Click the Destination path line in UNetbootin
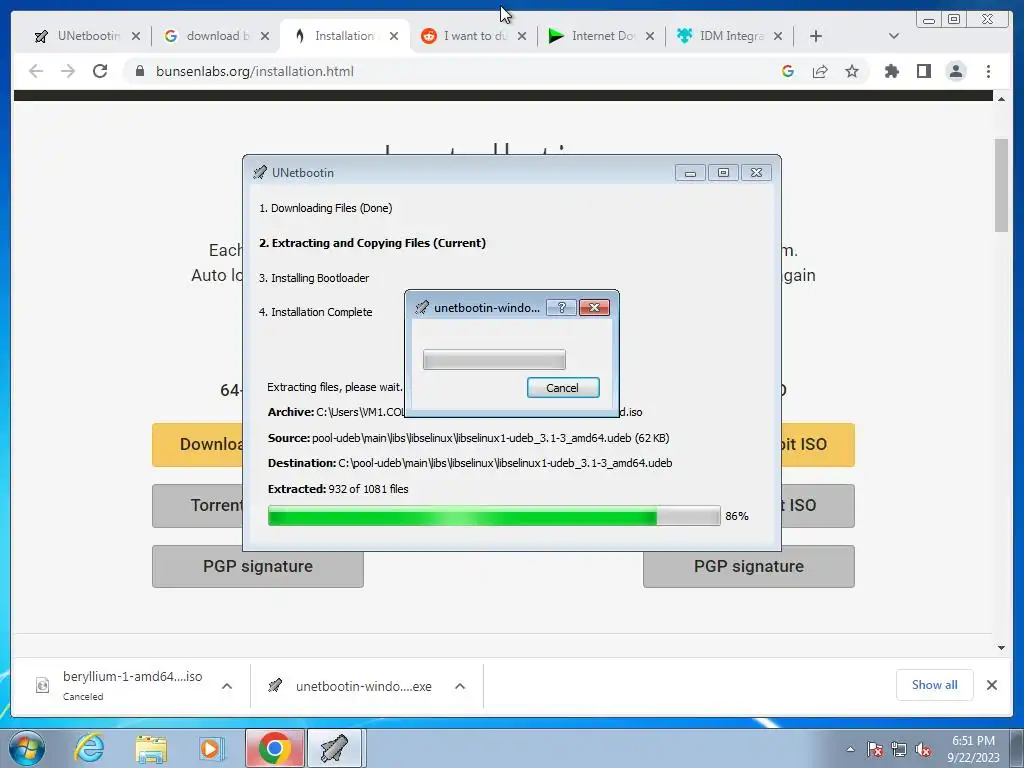 (x=470, y=463)
